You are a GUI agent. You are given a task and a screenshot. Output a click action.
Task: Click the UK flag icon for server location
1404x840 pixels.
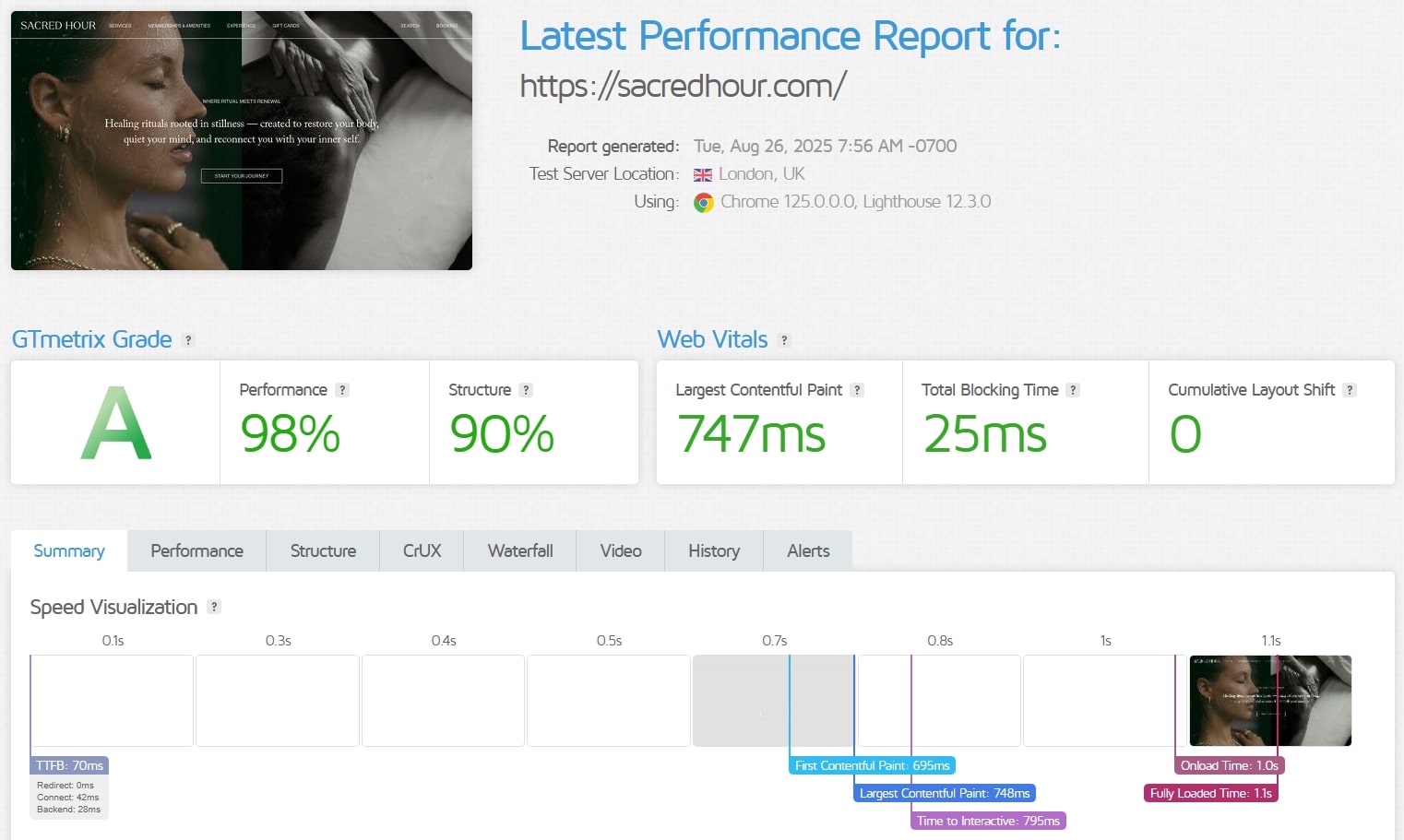point(703,175)
